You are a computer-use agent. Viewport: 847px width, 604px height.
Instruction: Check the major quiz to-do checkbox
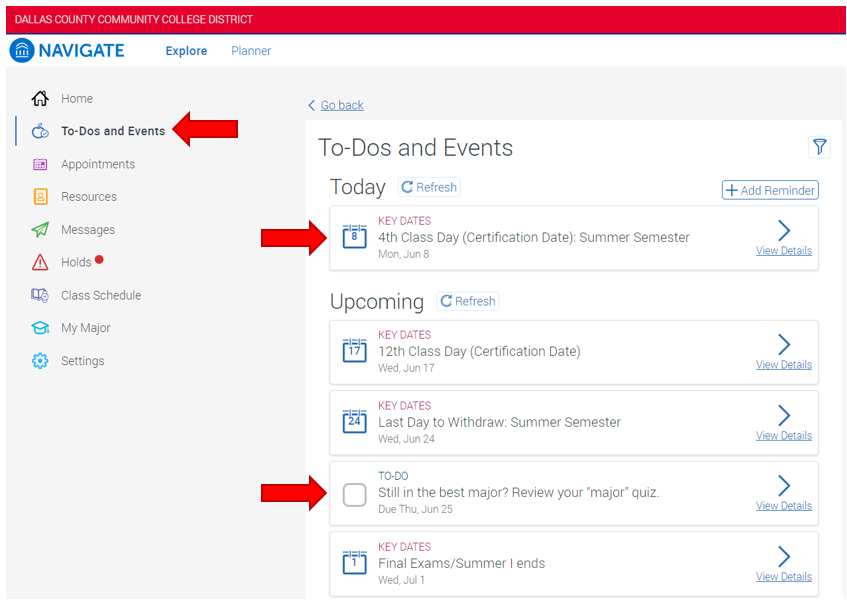pos(354,493)
